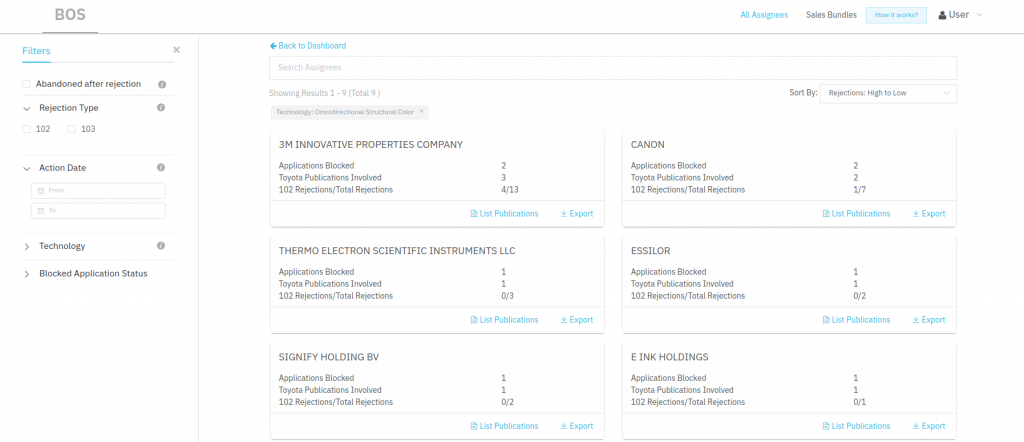Viewport: 1024px width, 442px height.
Task: Close the Filters panel with the X icon
Action: (176, 50)
